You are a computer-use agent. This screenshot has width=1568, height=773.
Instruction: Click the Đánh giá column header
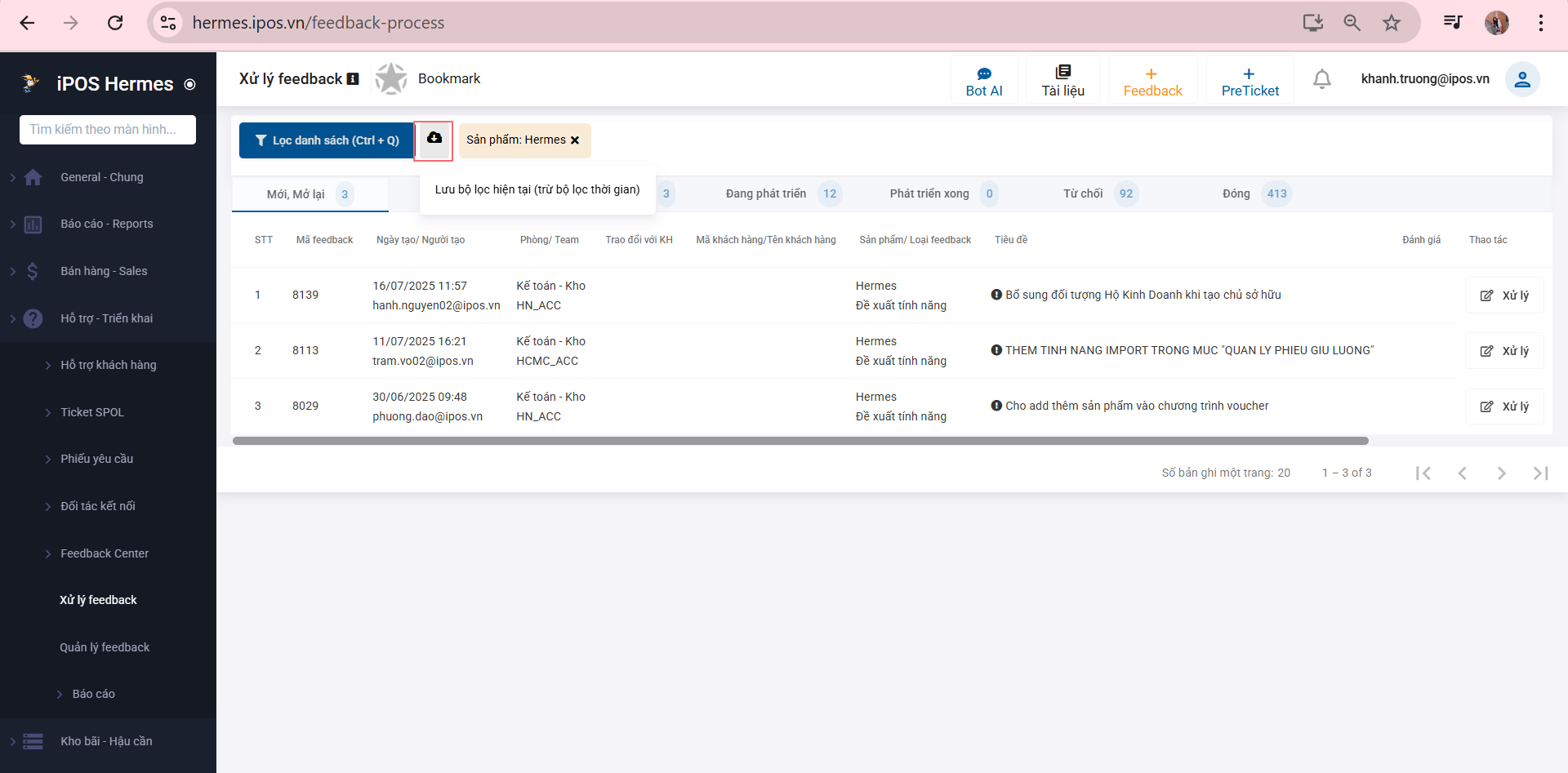(1421, 240)
